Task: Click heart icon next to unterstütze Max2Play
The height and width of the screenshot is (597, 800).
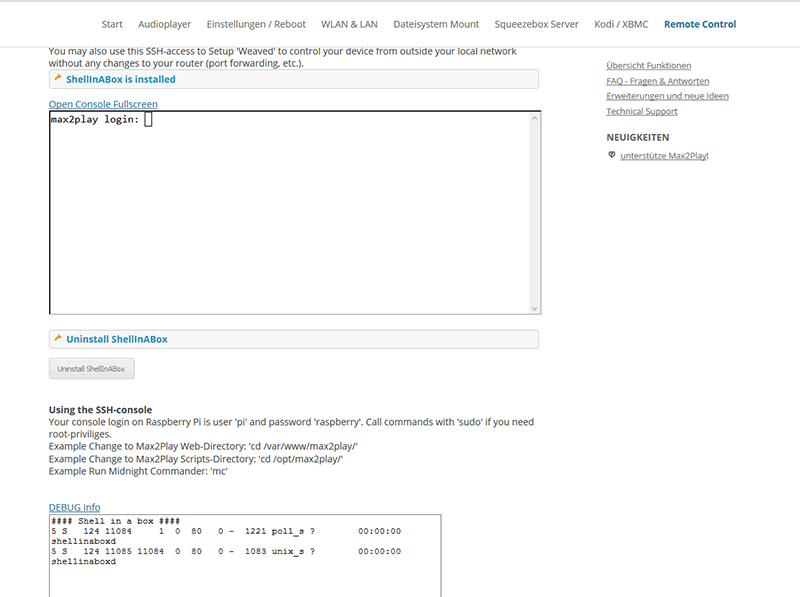Action: (612, 155)
